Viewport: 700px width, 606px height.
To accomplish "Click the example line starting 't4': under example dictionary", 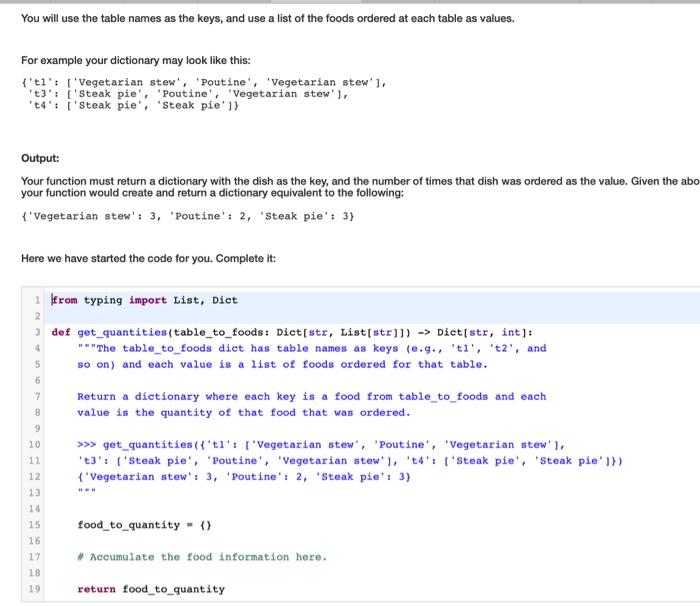I will 133,105.
